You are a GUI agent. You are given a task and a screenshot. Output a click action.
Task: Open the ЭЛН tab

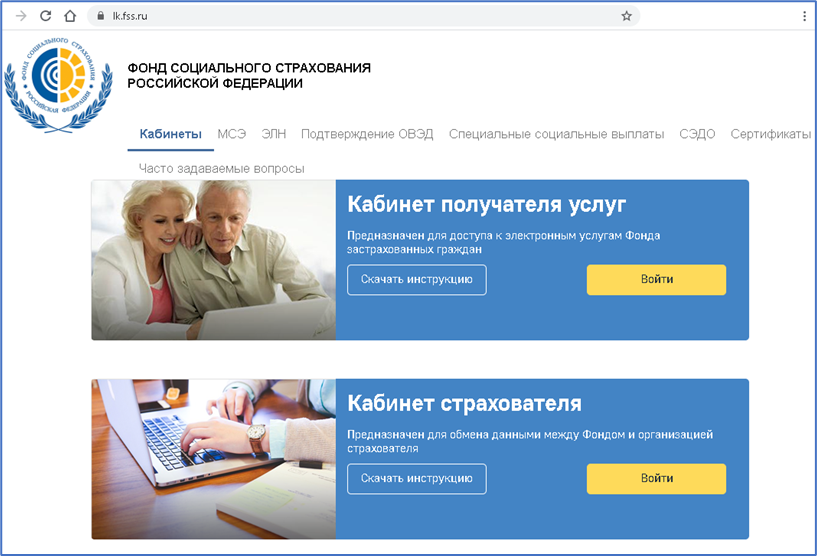pos(274,134)
